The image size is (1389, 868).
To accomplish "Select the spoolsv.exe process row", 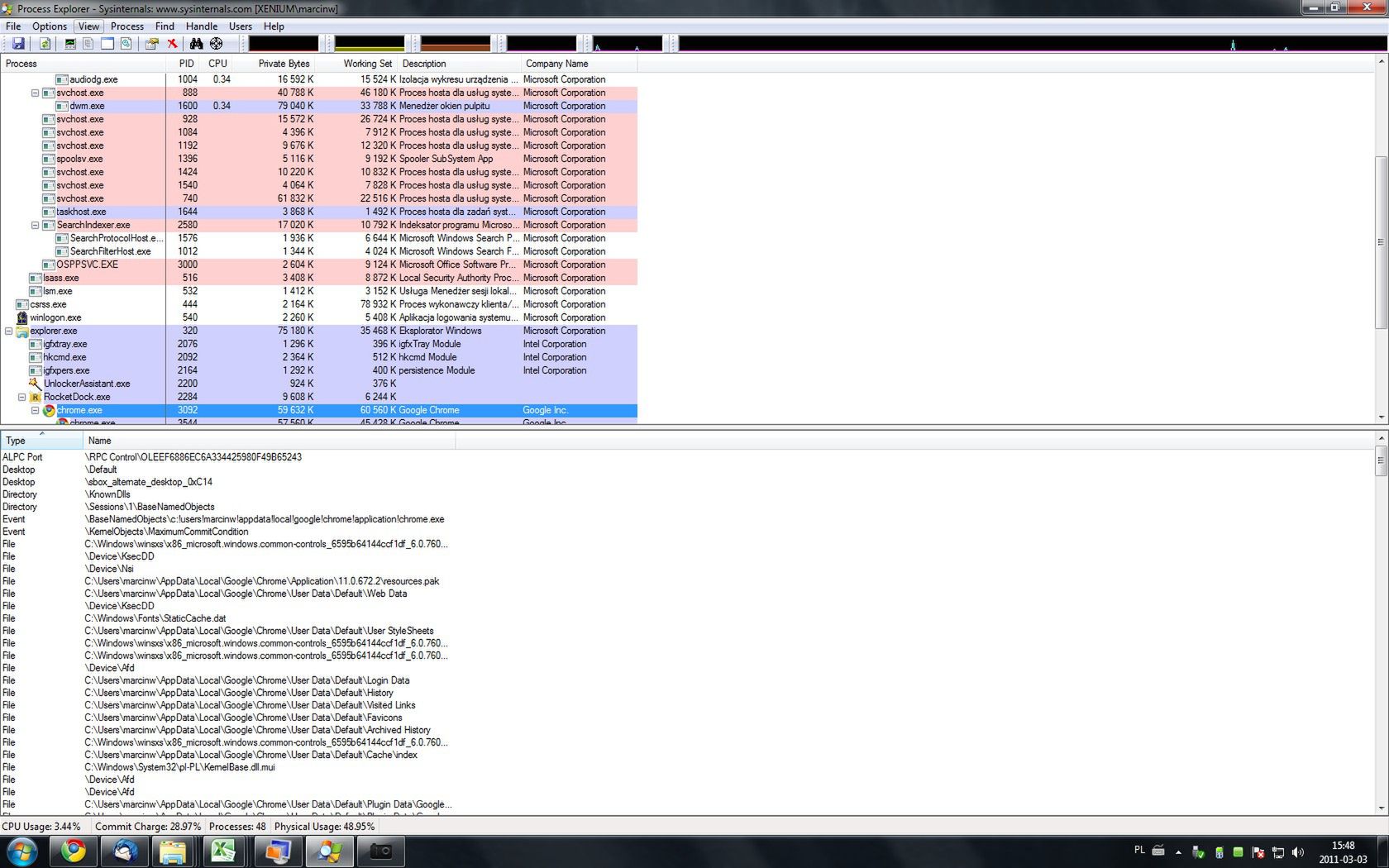I will 318,159.
